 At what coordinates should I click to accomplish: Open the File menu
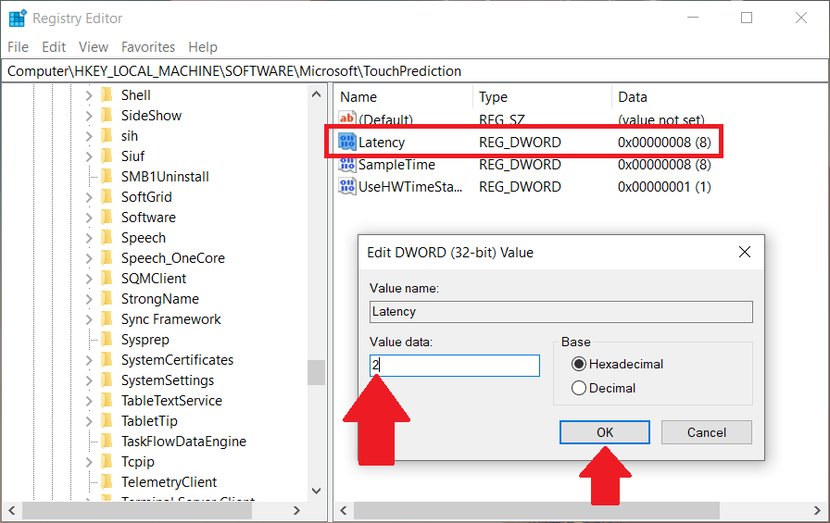(18, 47)
